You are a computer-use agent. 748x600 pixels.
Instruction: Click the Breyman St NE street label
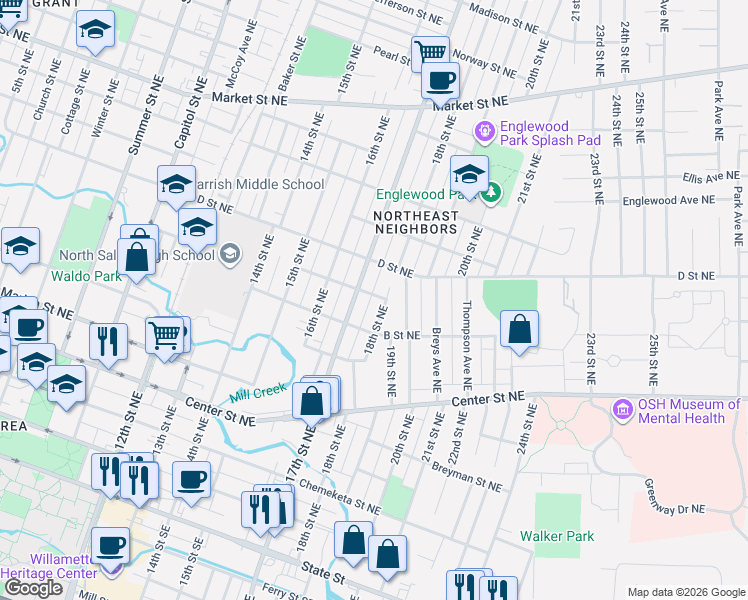467,477
